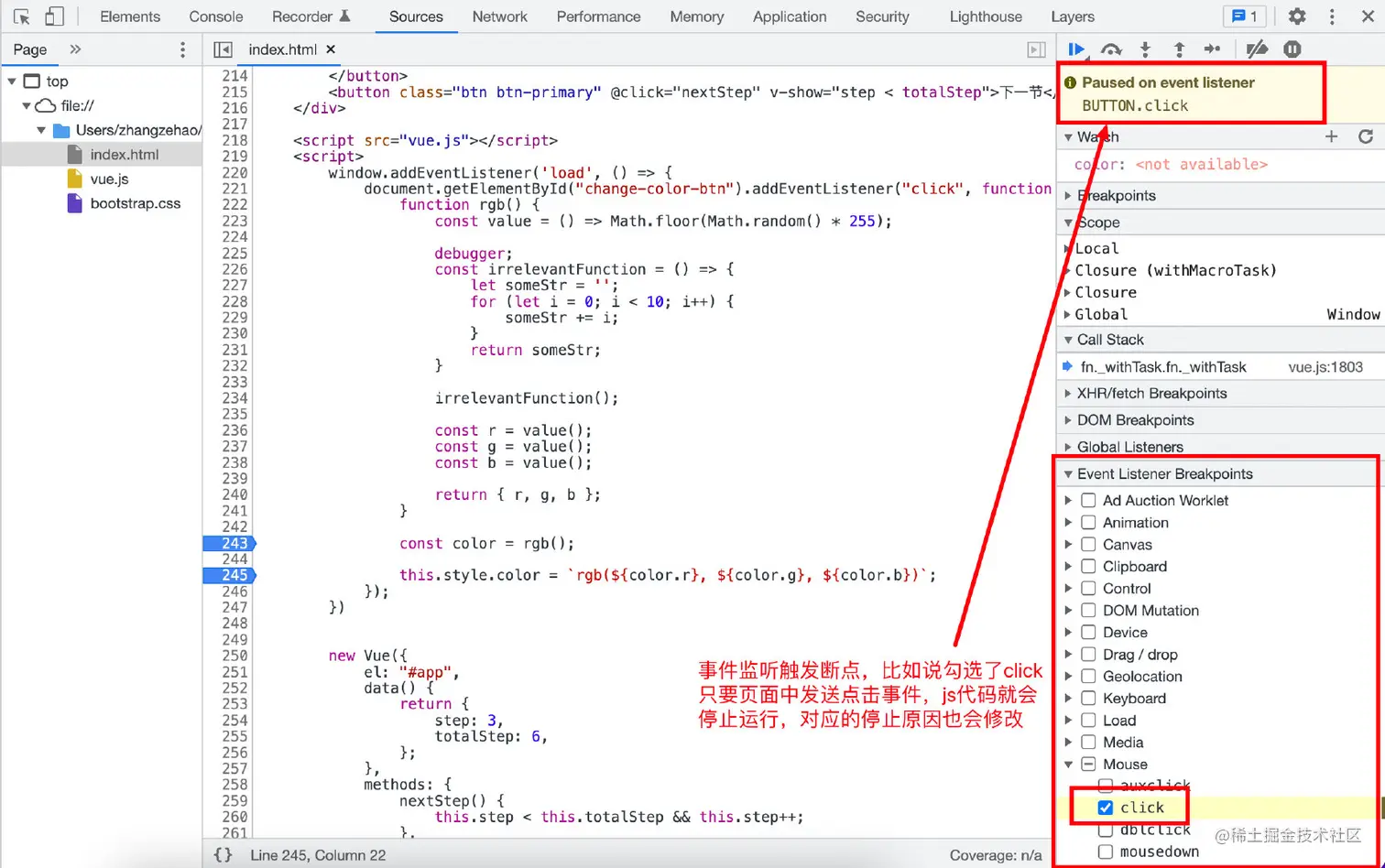
Task: Step over next function call
Action: point(1111,49)
